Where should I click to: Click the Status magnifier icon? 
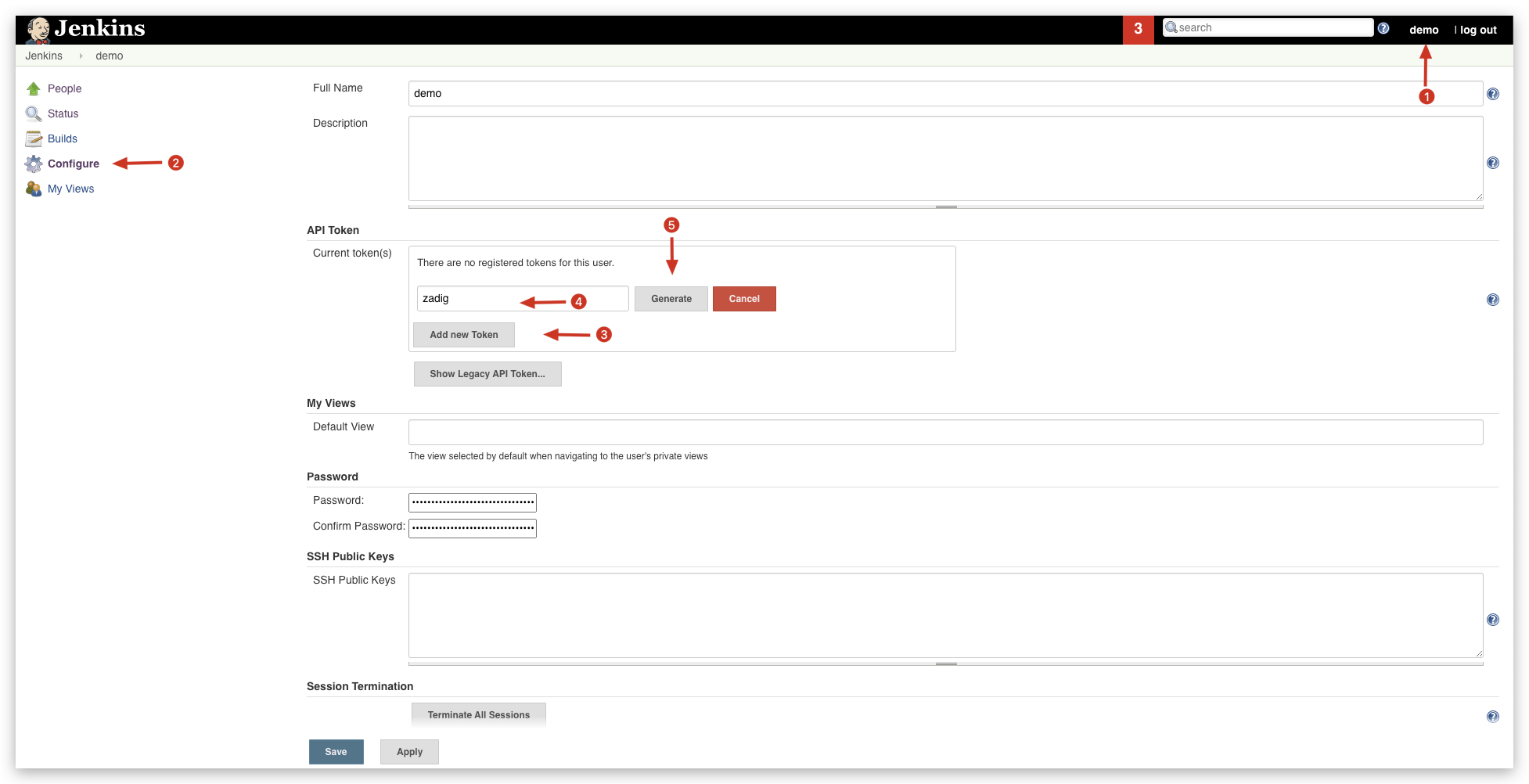coord(34,113)
